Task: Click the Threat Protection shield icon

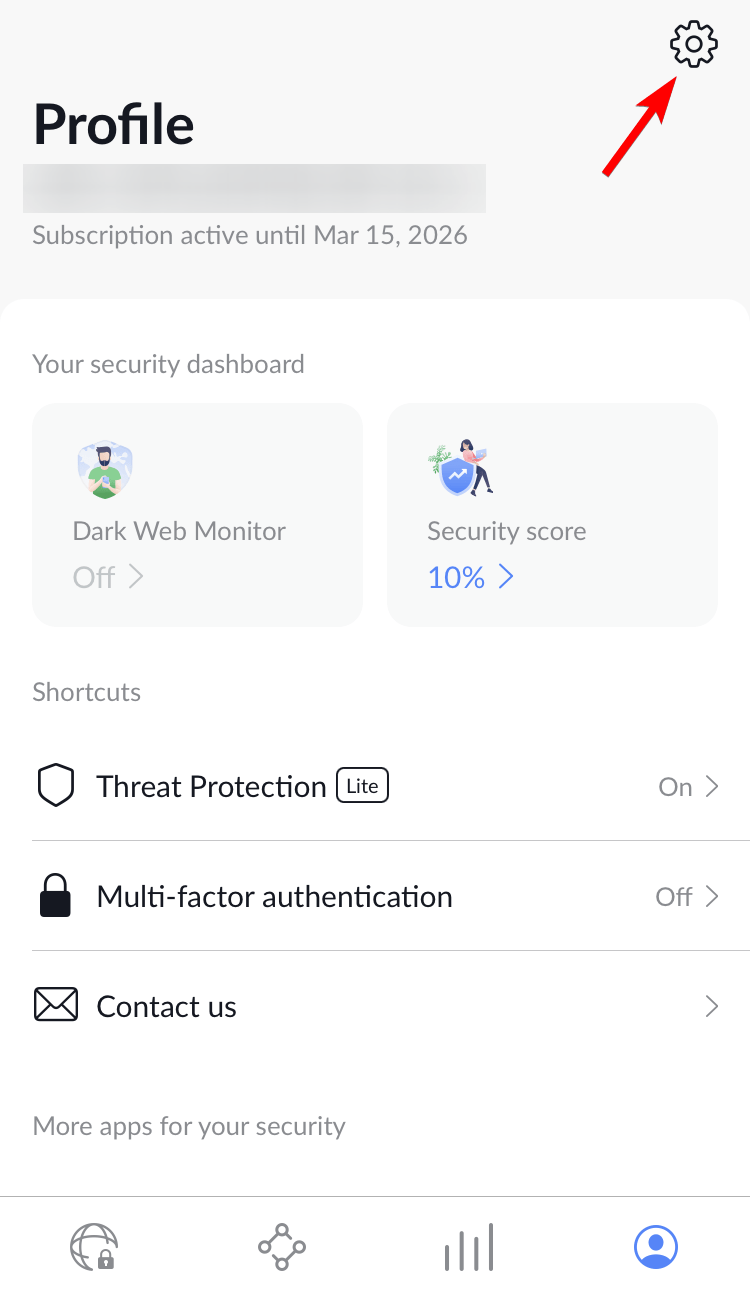Action: click(56, 785)
